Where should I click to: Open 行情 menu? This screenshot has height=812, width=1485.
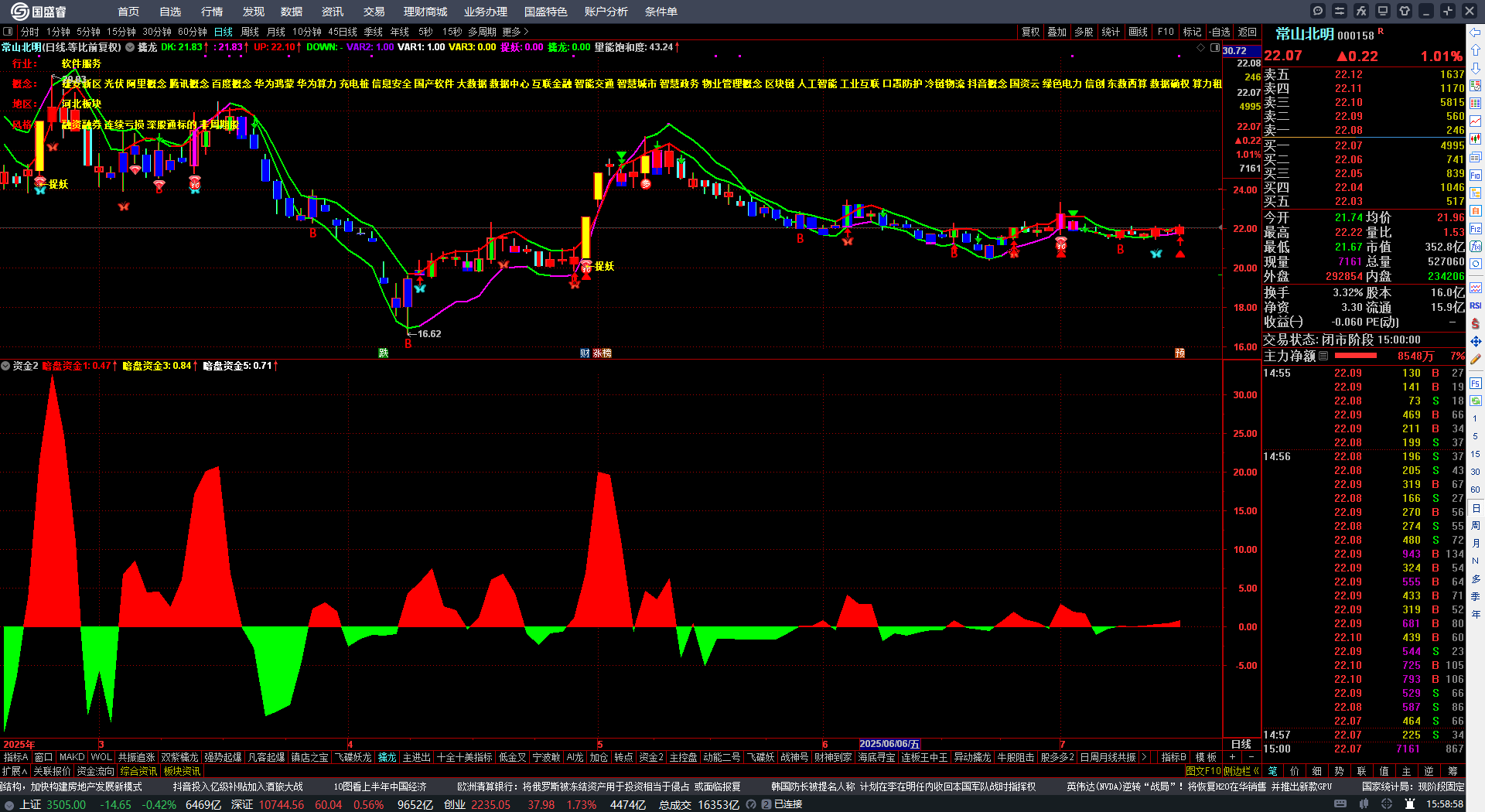click(212, 12)
